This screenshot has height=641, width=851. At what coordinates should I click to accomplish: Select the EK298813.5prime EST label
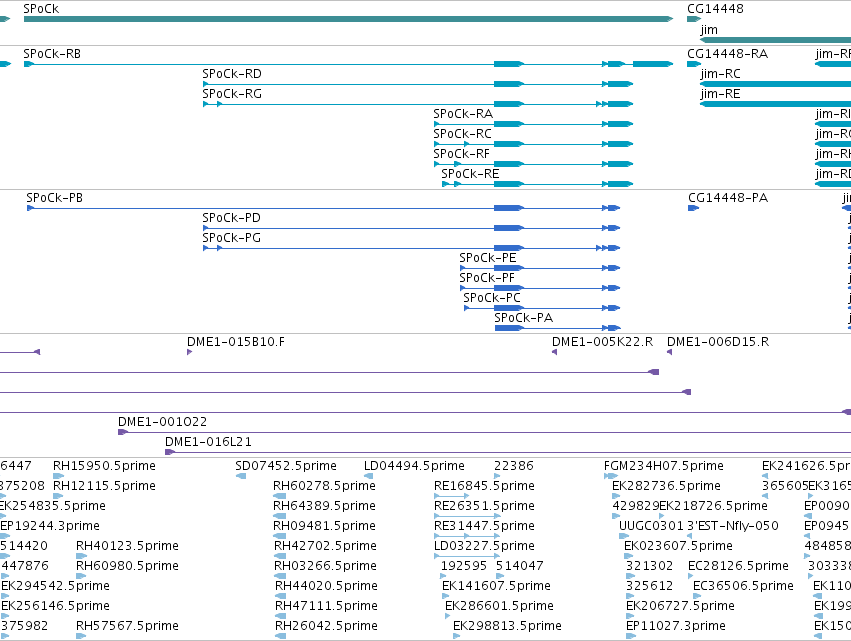[507, 626]
